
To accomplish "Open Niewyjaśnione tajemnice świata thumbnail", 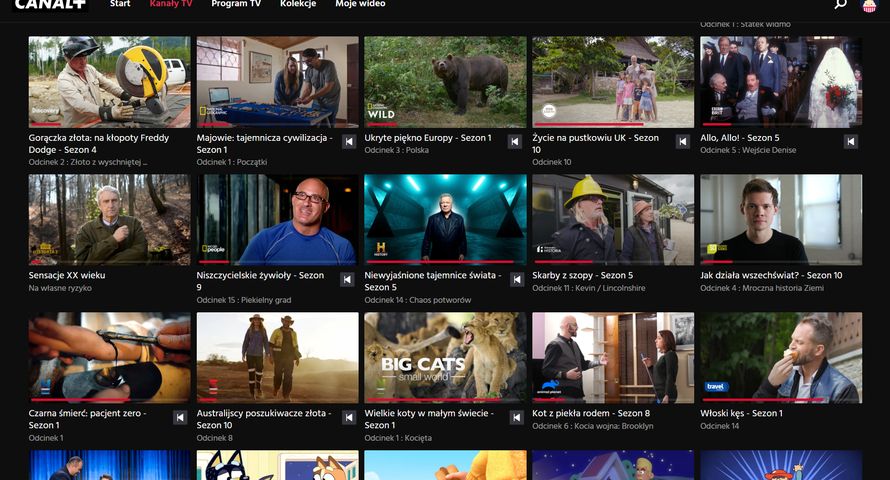I will [446, 220].
